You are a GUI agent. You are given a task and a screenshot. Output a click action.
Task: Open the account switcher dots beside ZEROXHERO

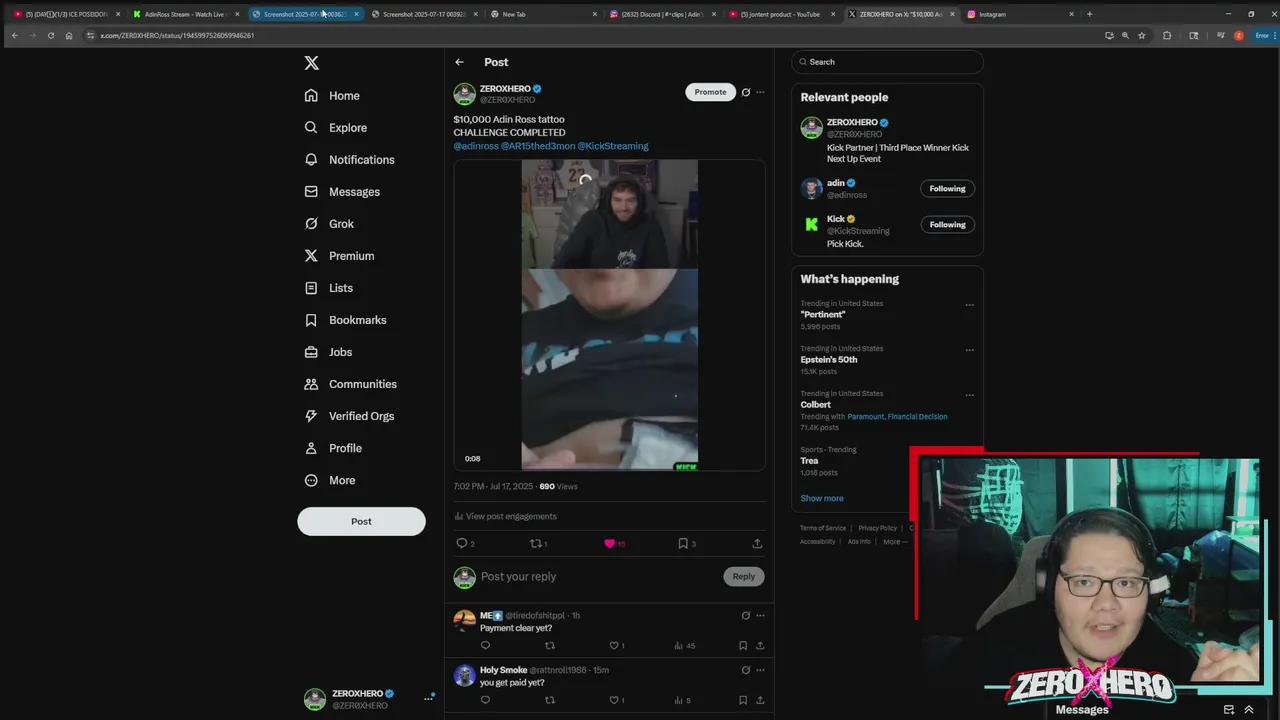point(428,698)
